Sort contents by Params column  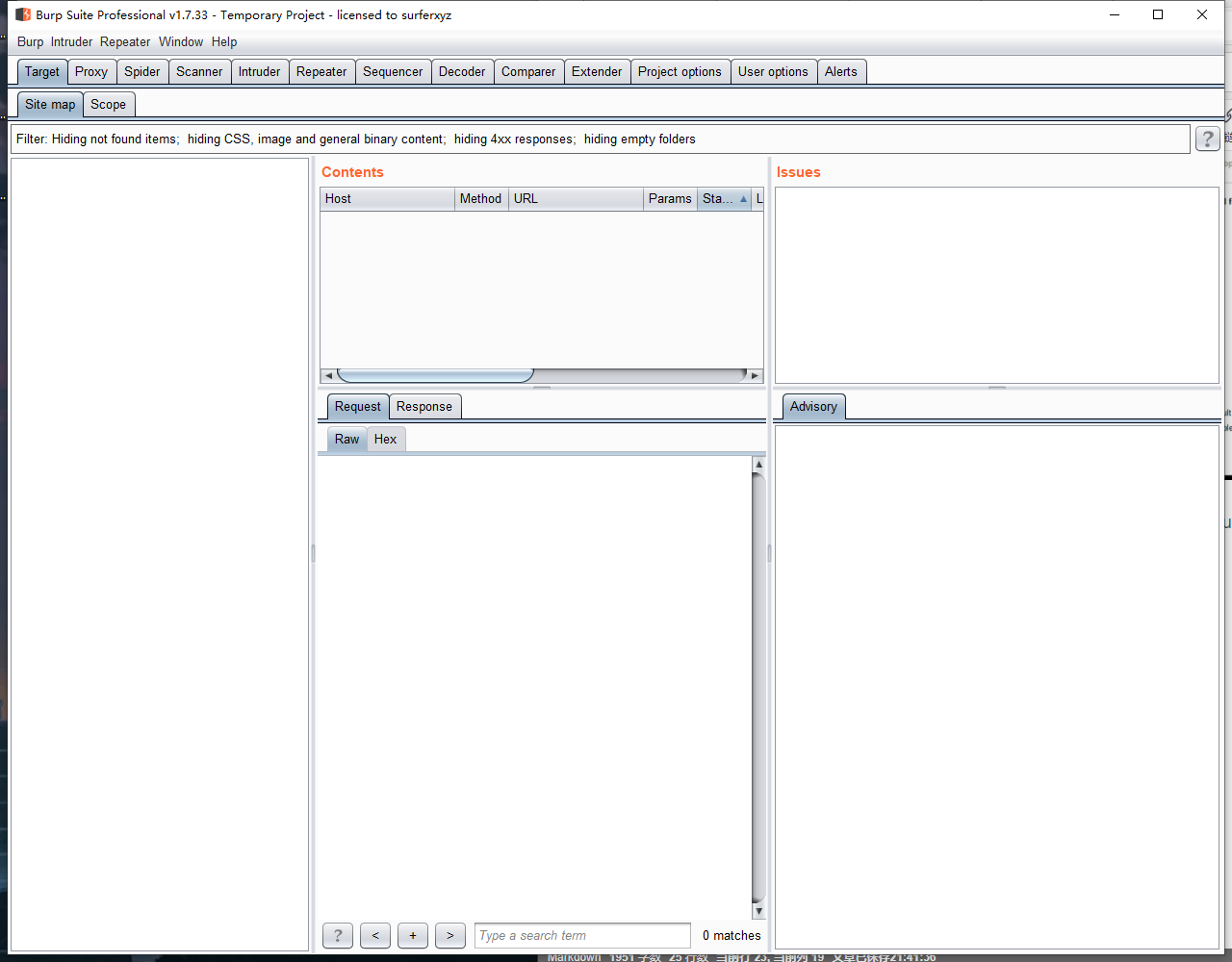670,199
